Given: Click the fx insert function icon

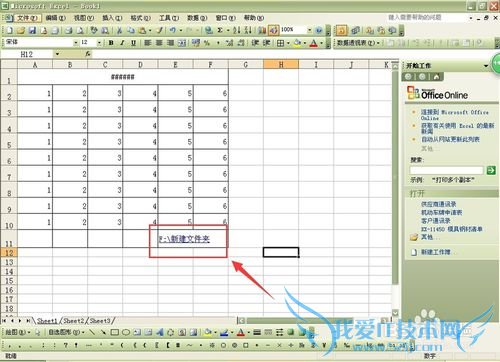Looking at the screenshot, I should 88,54.
